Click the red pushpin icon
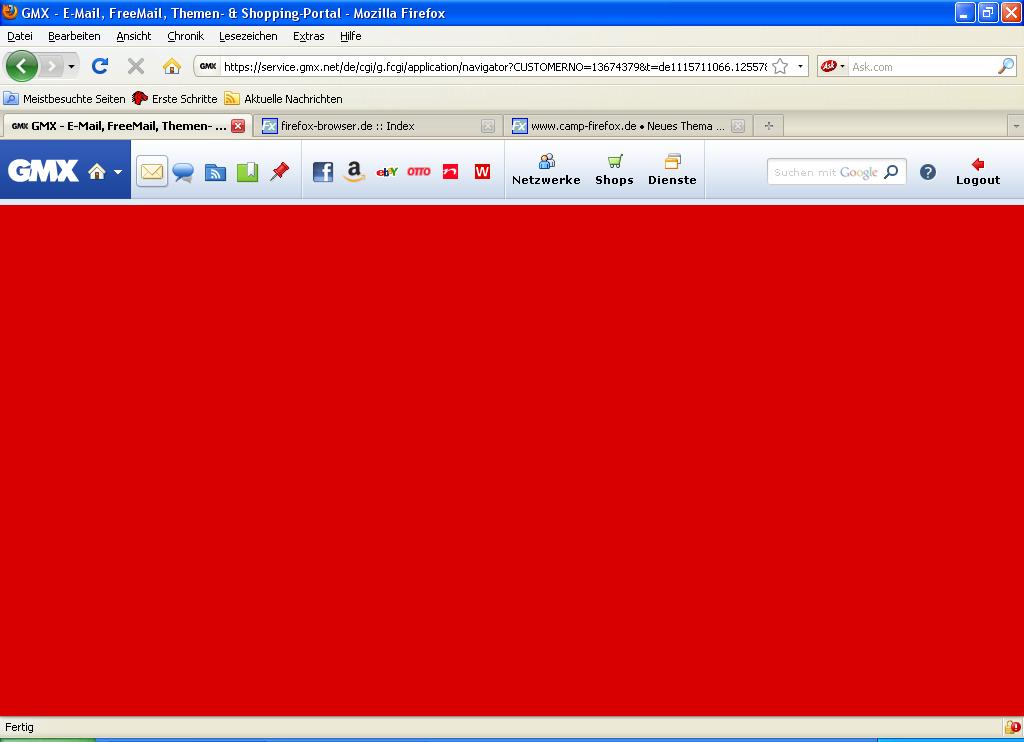This screenshot has height=742, width=1024. [280, 172]
